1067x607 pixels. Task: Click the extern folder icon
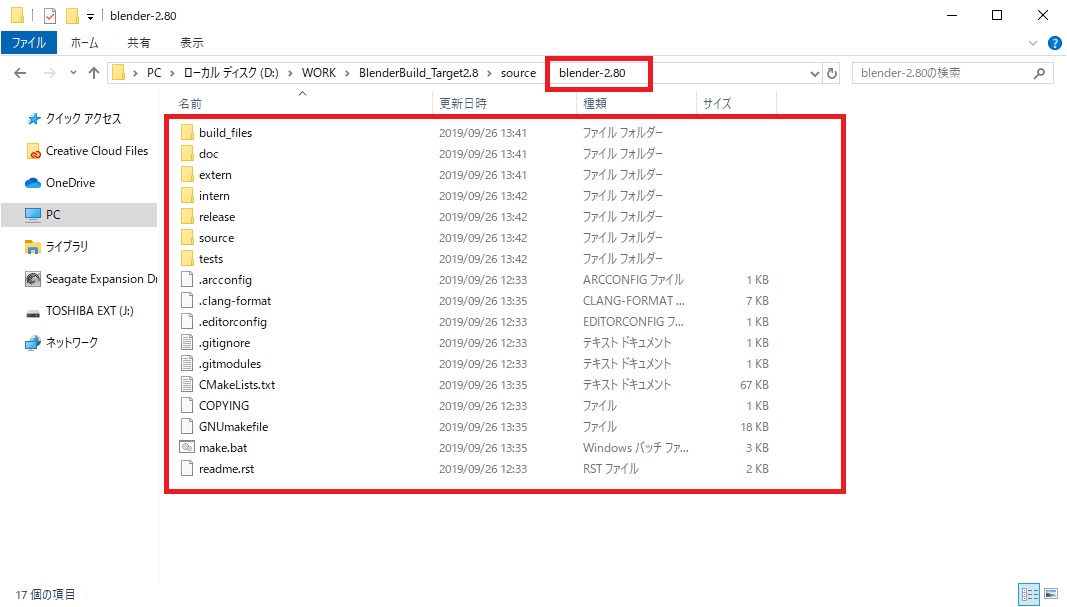point(187,175)
